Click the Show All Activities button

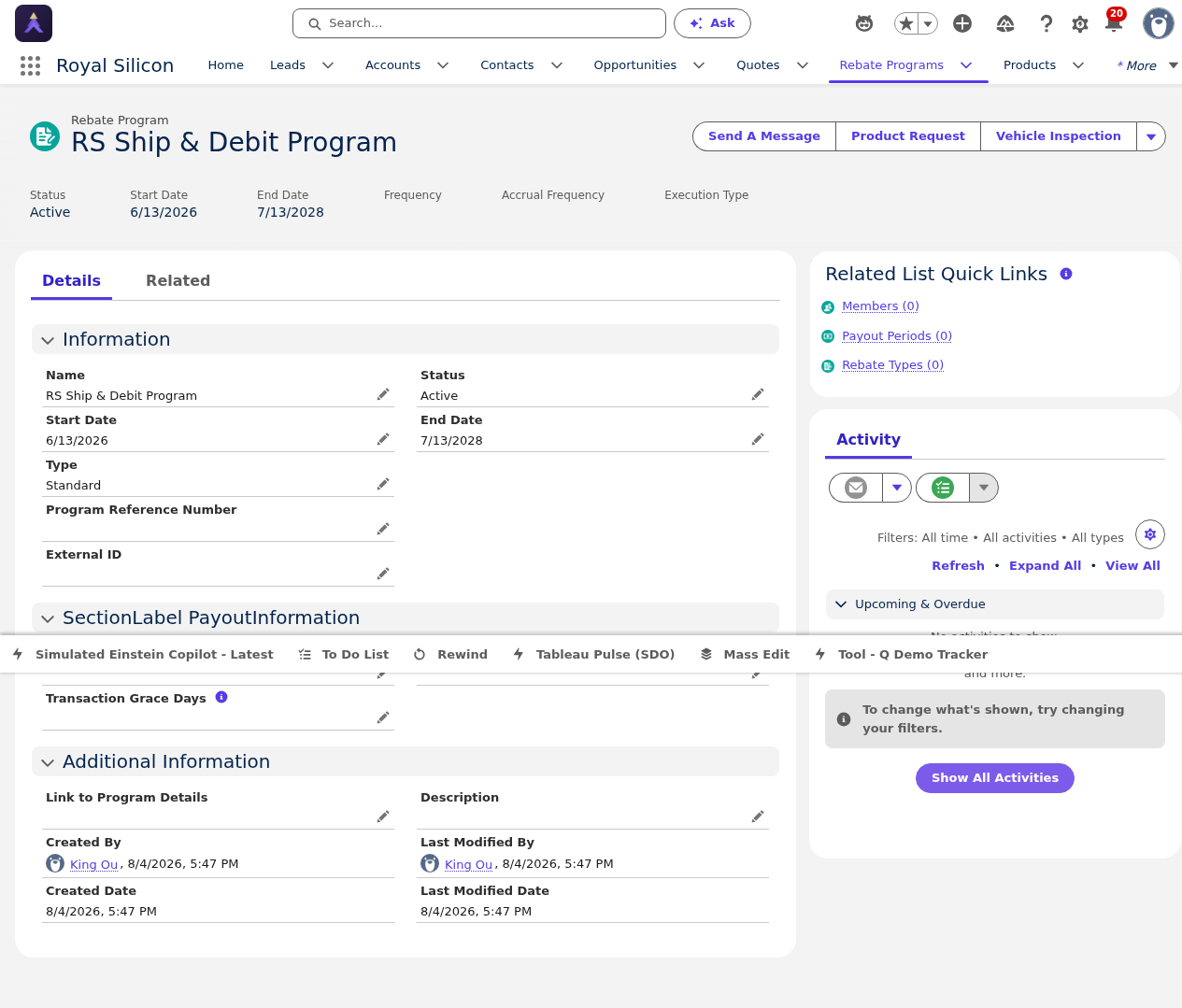[x=995, y=778]
